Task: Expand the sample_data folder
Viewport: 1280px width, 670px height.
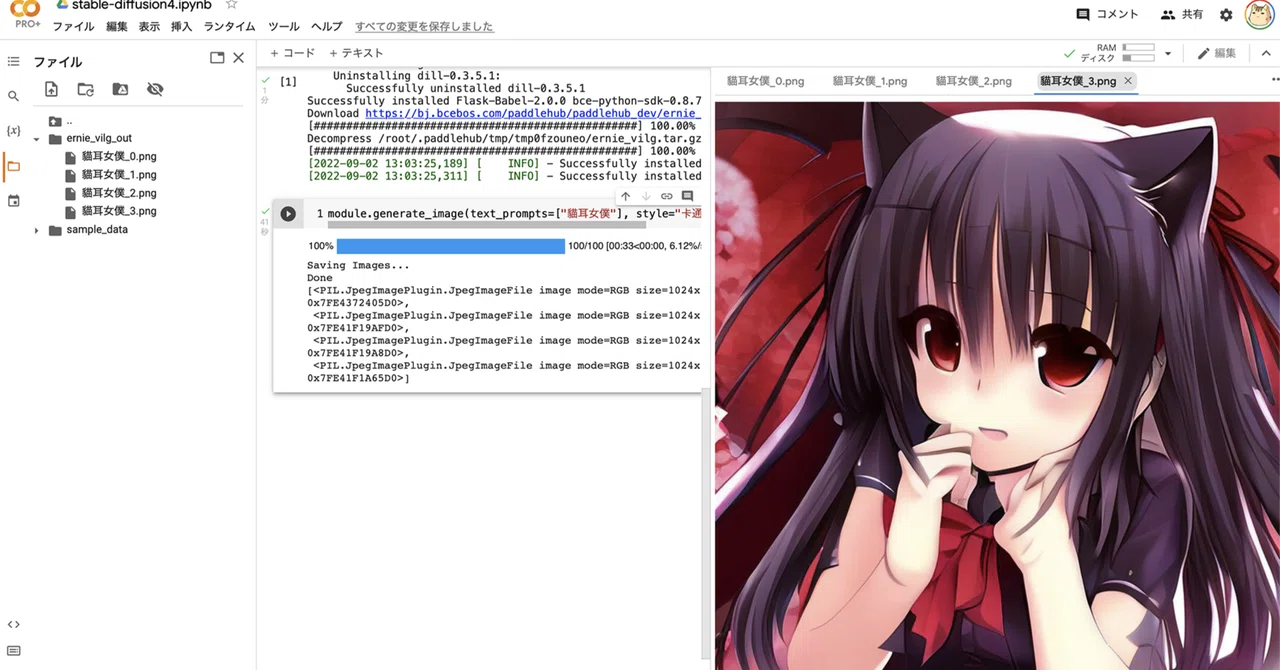Action: click(37, 230)
